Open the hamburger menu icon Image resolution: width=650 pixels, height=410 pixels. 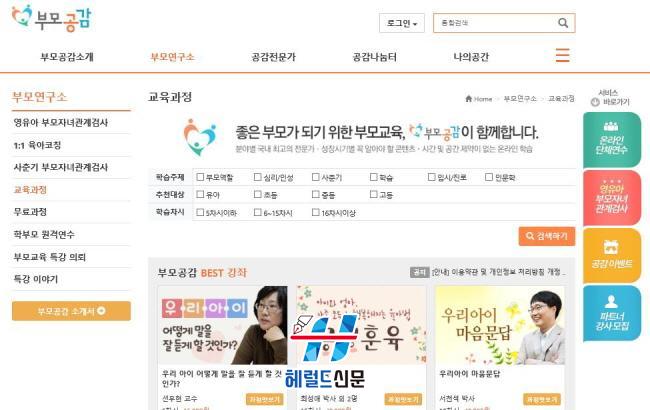[x=563, y=55]
